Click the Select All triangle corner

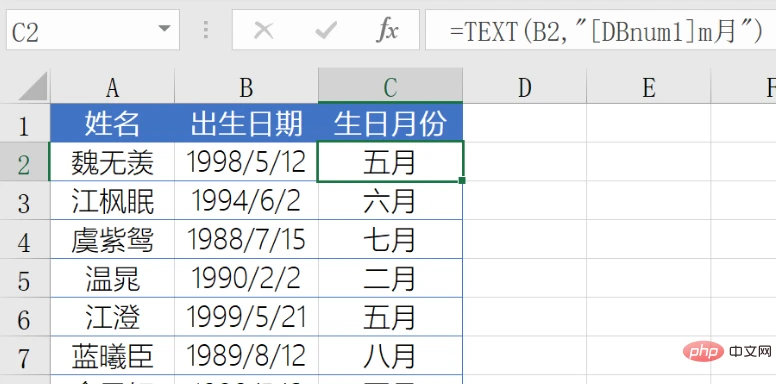point(33,86)
